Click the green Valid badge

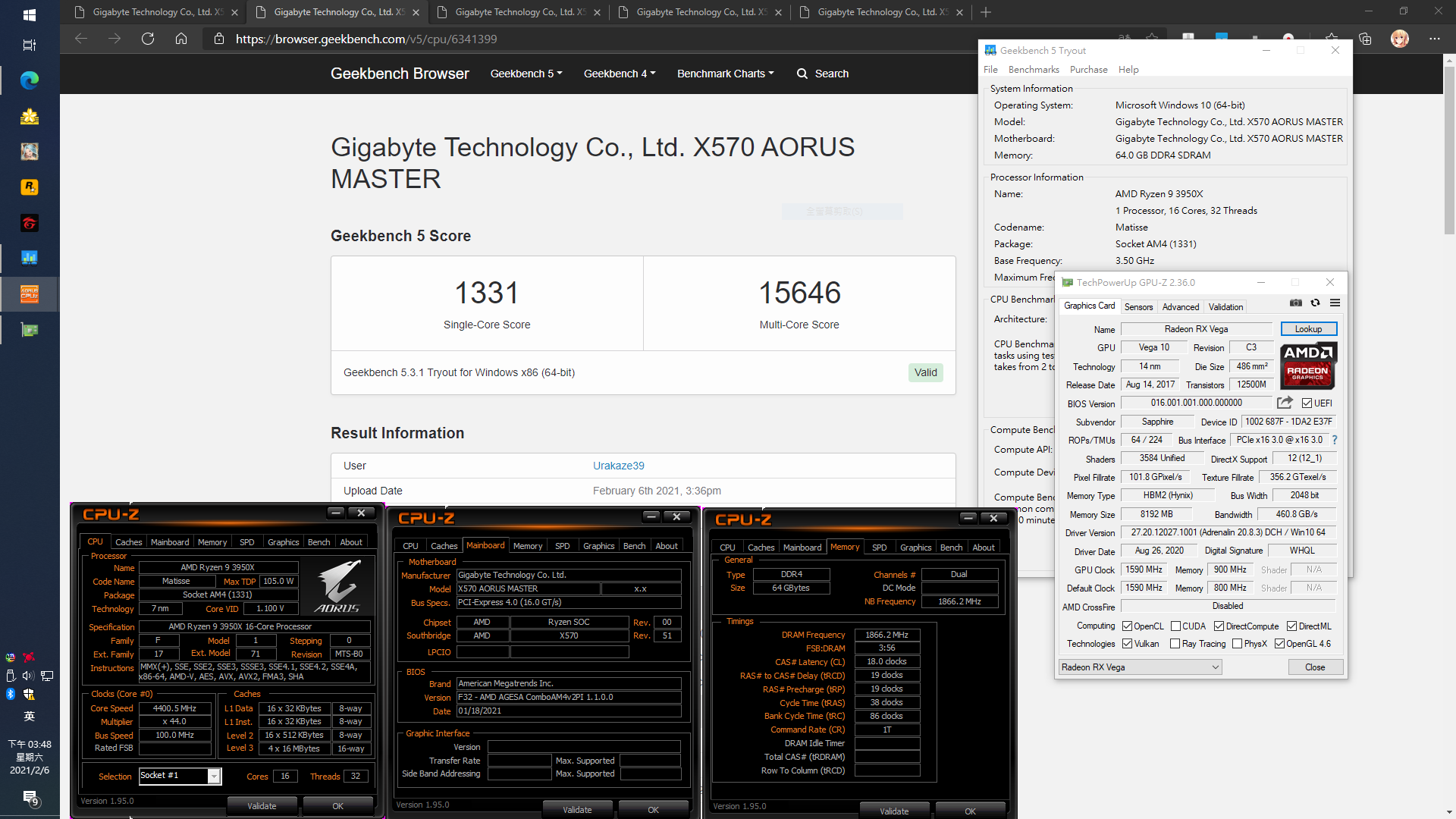[925, 372]
